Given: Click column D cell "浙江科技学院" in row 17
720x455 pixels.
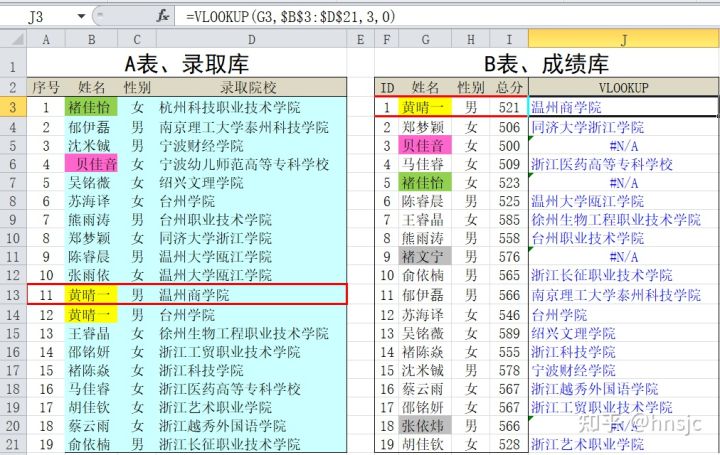Looking at the screenshot, I should point(252,370).
